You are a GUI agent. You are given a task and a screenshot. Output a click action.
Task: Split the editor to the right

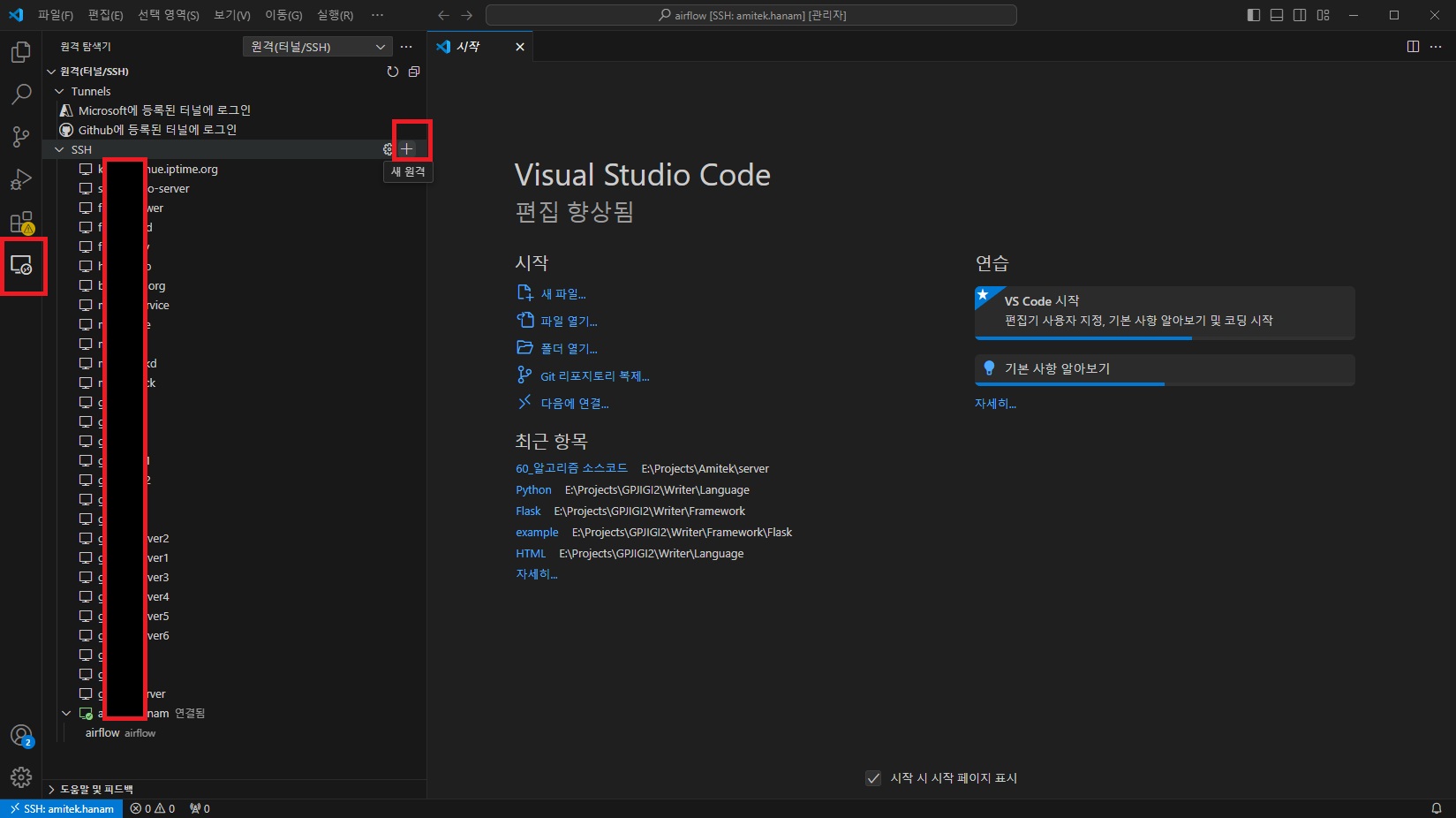[x=1413, y=47]
